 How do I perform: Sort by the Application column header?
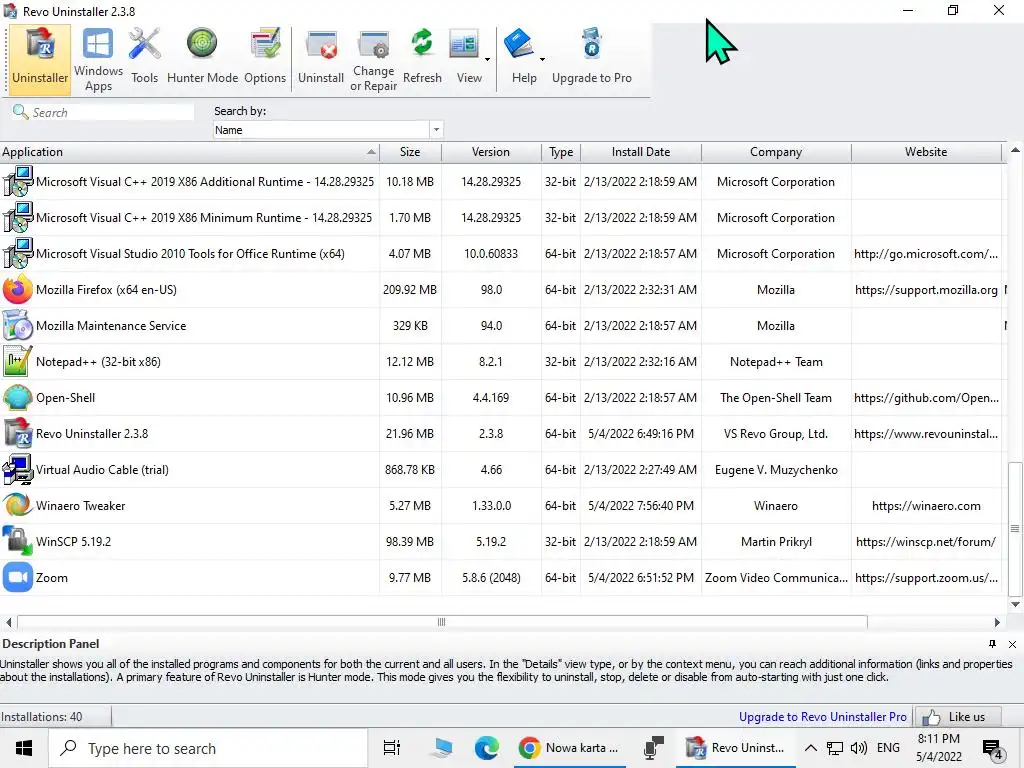189,152
